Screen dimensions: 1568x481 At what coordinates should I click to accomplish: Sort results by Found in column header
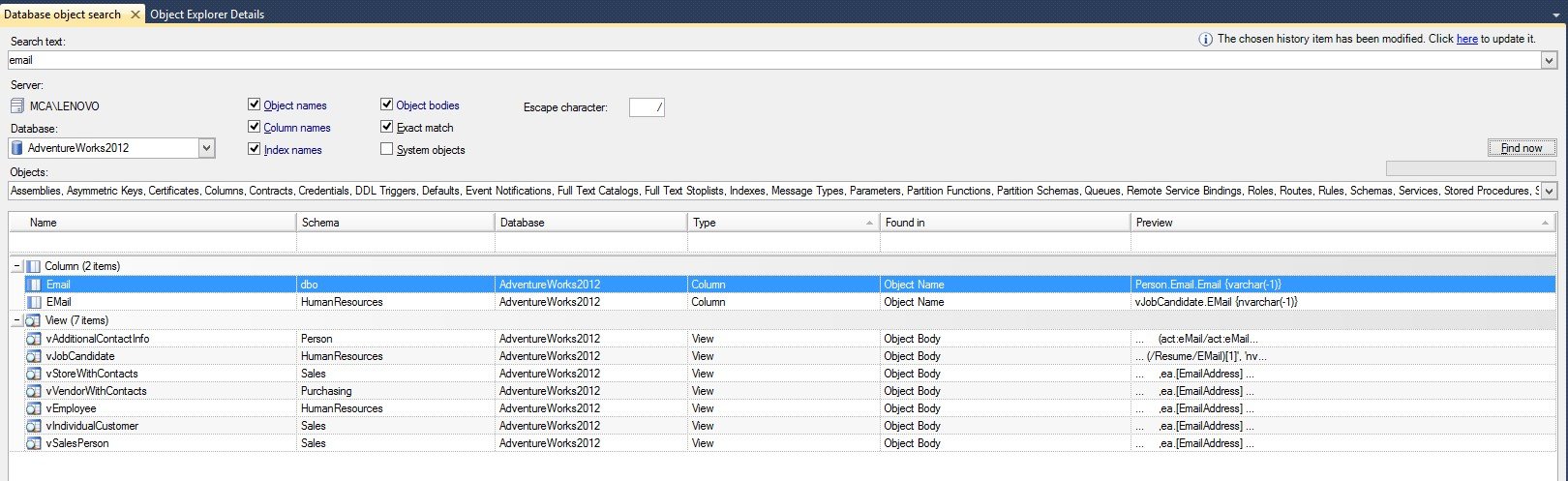[1005, 223]
